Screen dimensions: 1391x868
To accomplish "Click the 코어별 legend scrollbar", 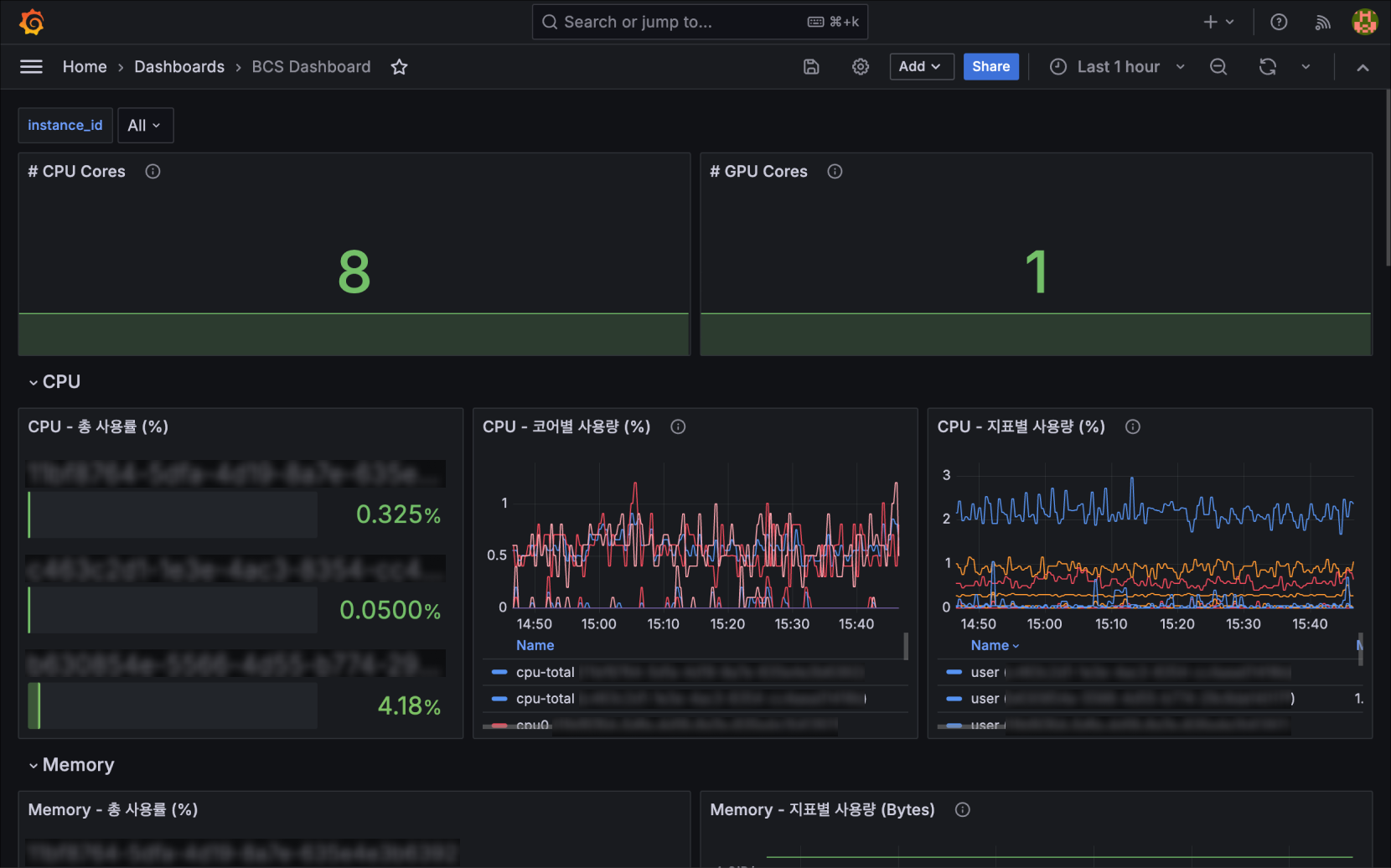I will pos(906,647).
